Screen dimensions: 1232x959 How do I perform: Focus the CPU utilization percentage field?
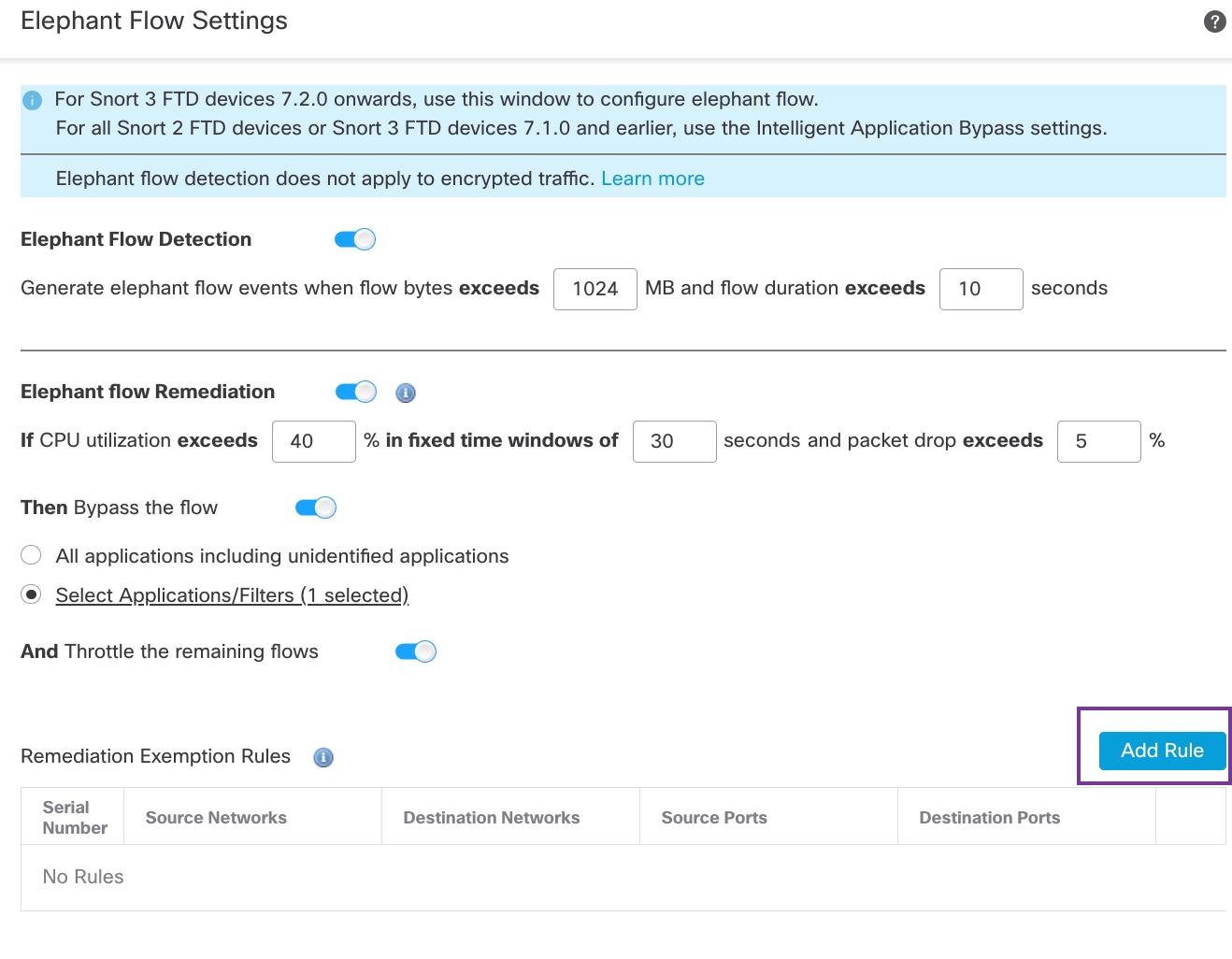click(313, 441)
